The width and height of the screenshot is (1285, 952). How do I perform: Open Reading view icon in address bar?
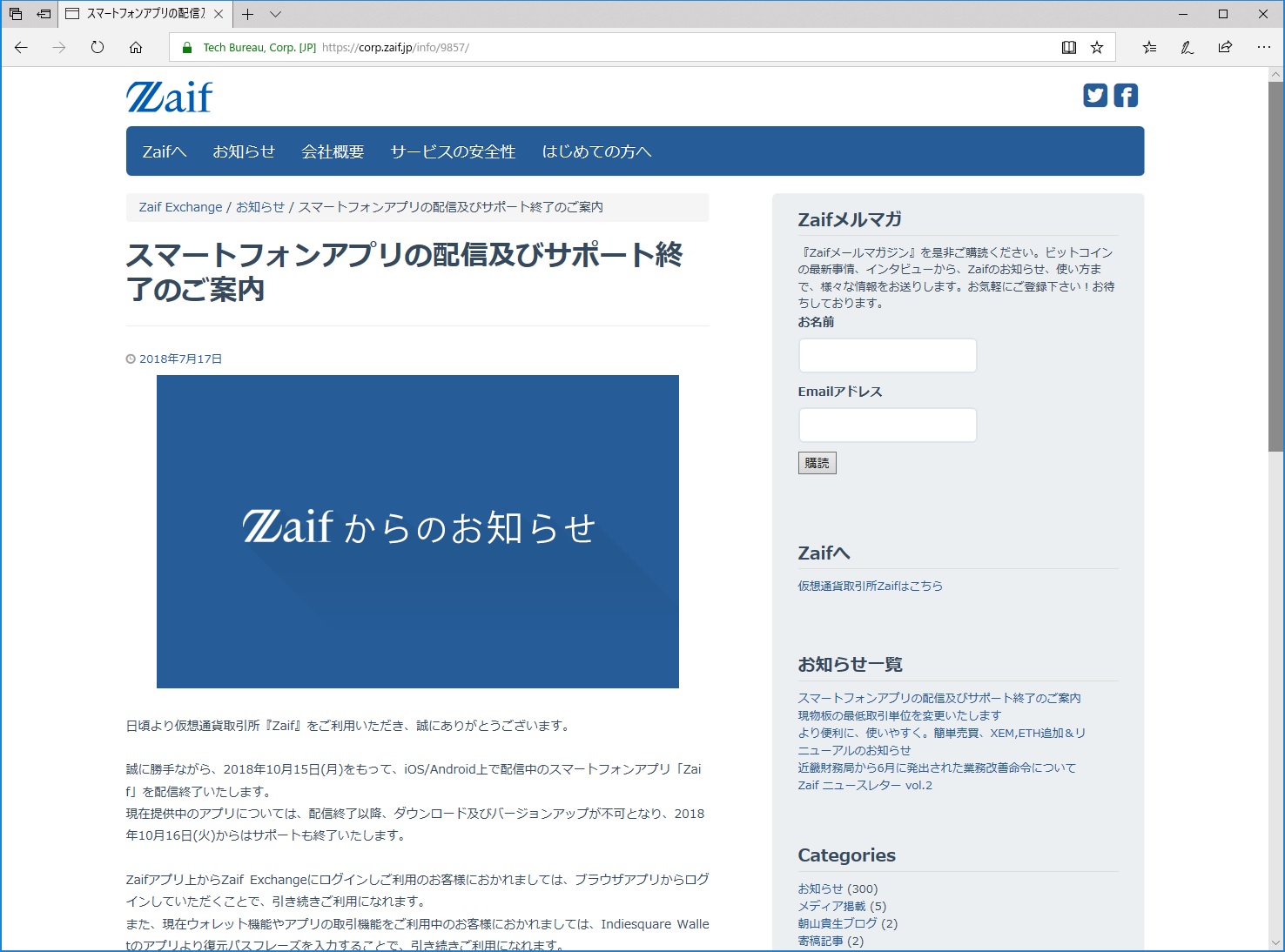pos(1069,48)
